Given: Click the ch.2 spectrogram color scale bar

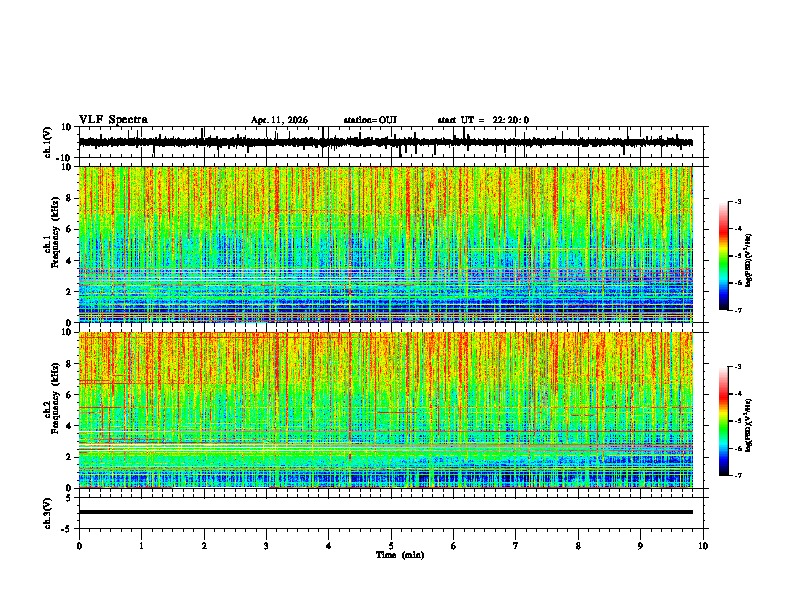Looking at the screenshot, I should [x=723, y=421].
